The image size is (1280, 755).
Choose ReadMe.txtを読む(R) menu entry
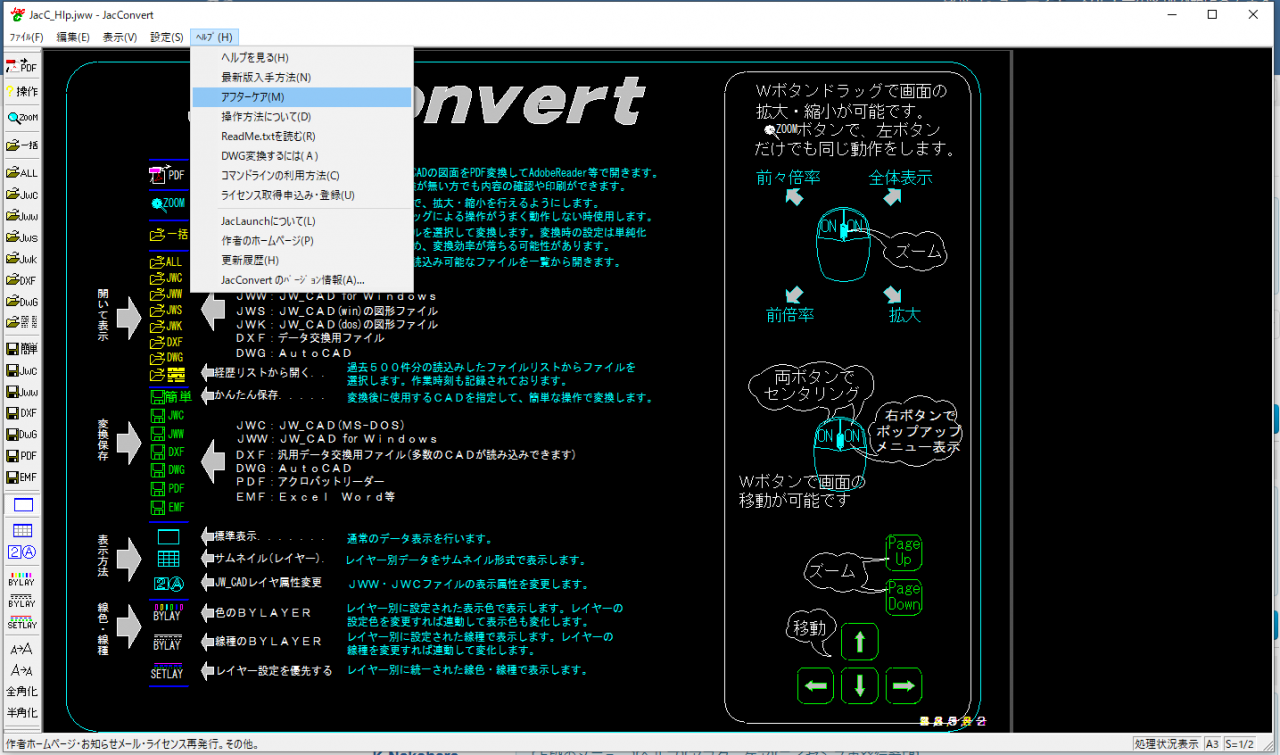(268, 136)
